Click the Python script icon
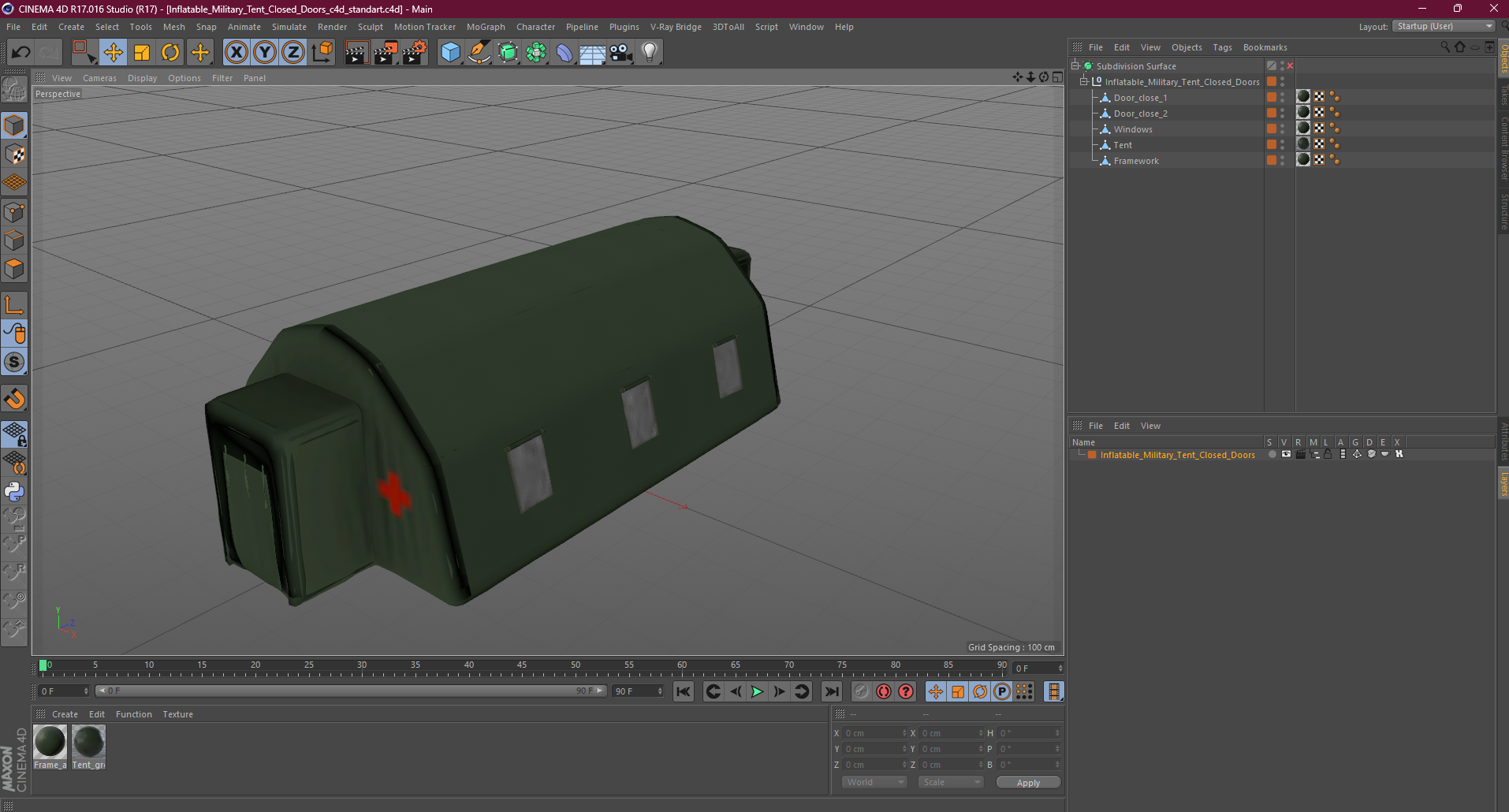The width and height of the screenshot is (1509, 812). (14, 492)
